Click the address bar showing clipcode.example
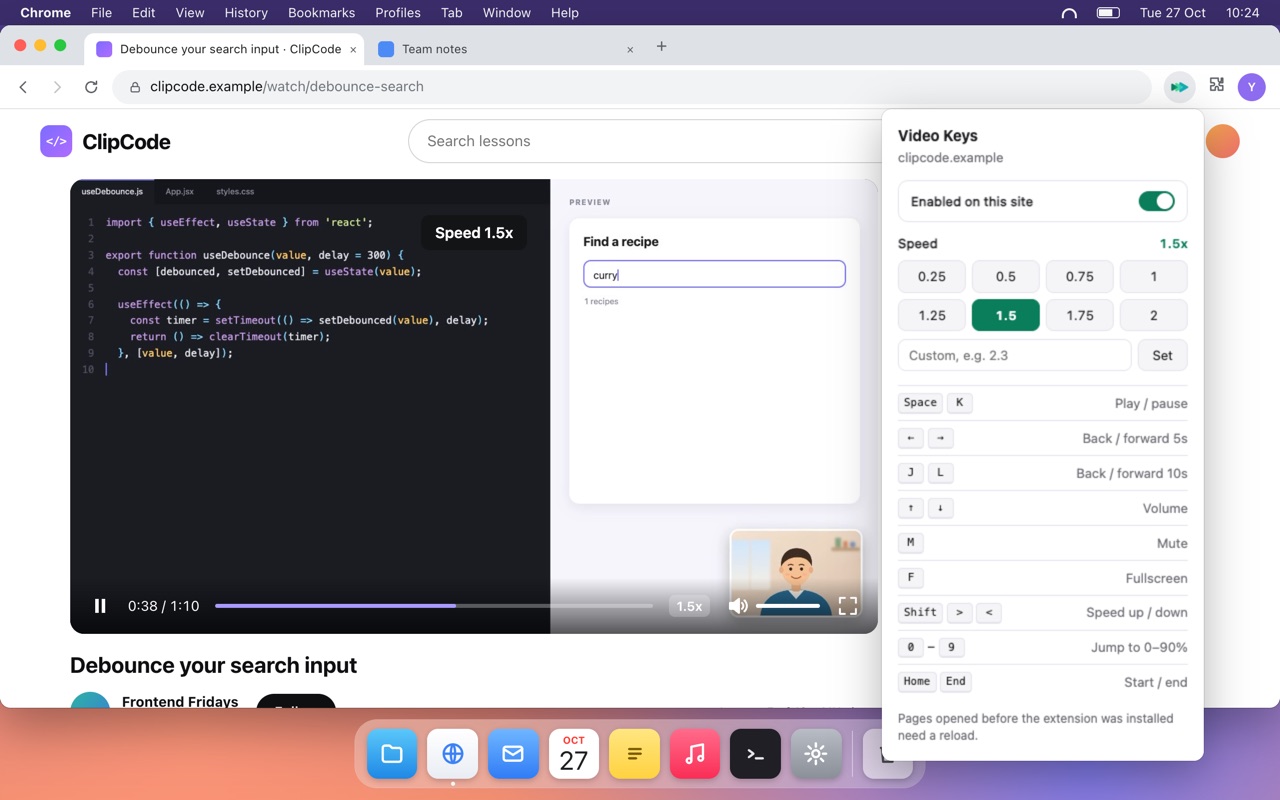This screenshot has width=1280, height=800. click(x=632, y=87)
